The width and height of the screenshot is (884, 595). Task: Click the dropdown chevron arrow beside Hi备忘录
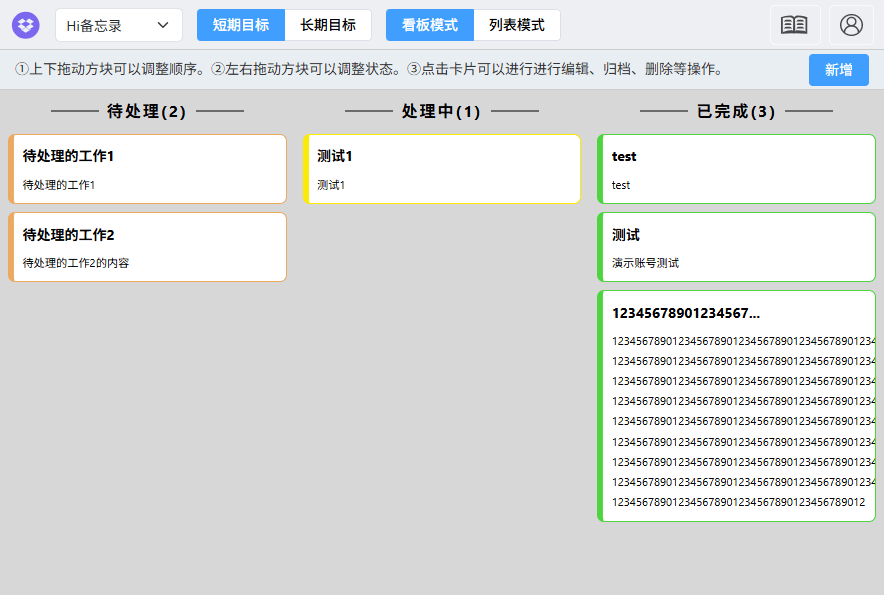(163, 25)
